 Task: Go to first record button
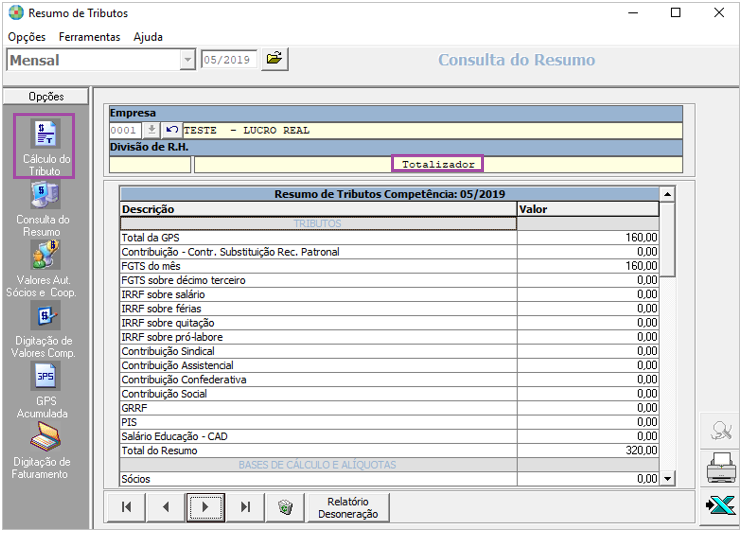pos(126,507)
